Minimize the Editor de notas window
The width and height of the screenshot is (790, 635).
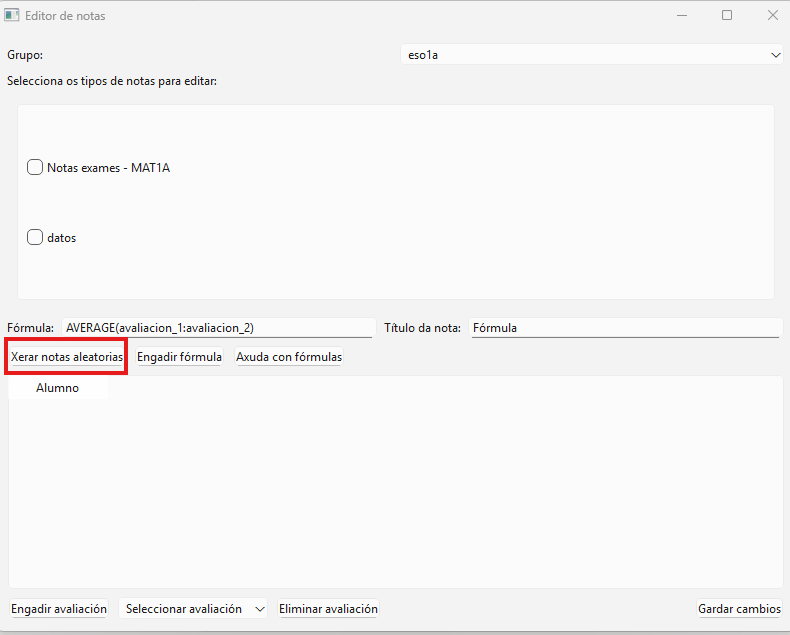click(x=681, y=16)
